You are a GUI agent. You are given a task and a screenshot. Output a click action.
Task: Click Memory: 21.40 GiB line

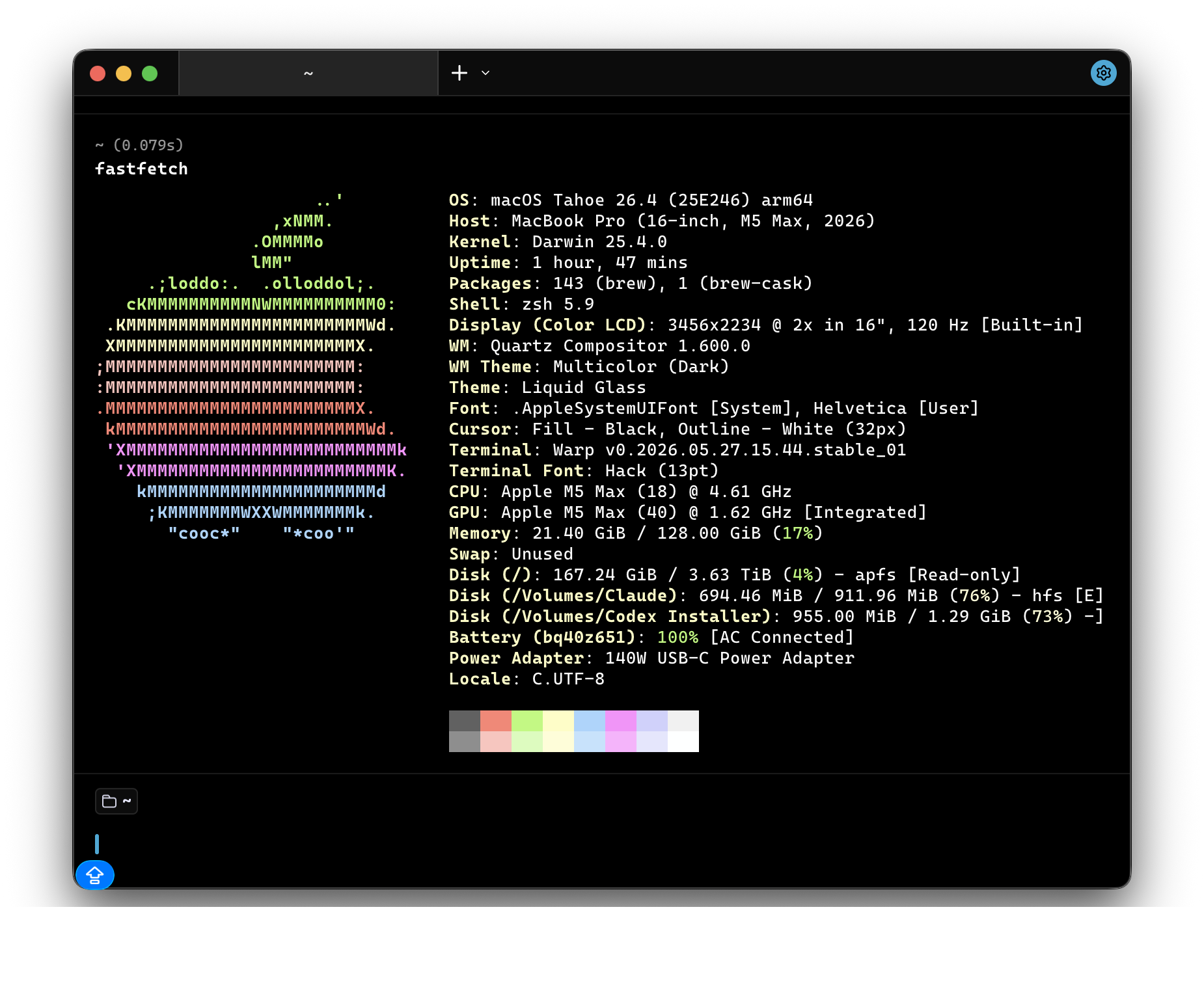point(636,533)
